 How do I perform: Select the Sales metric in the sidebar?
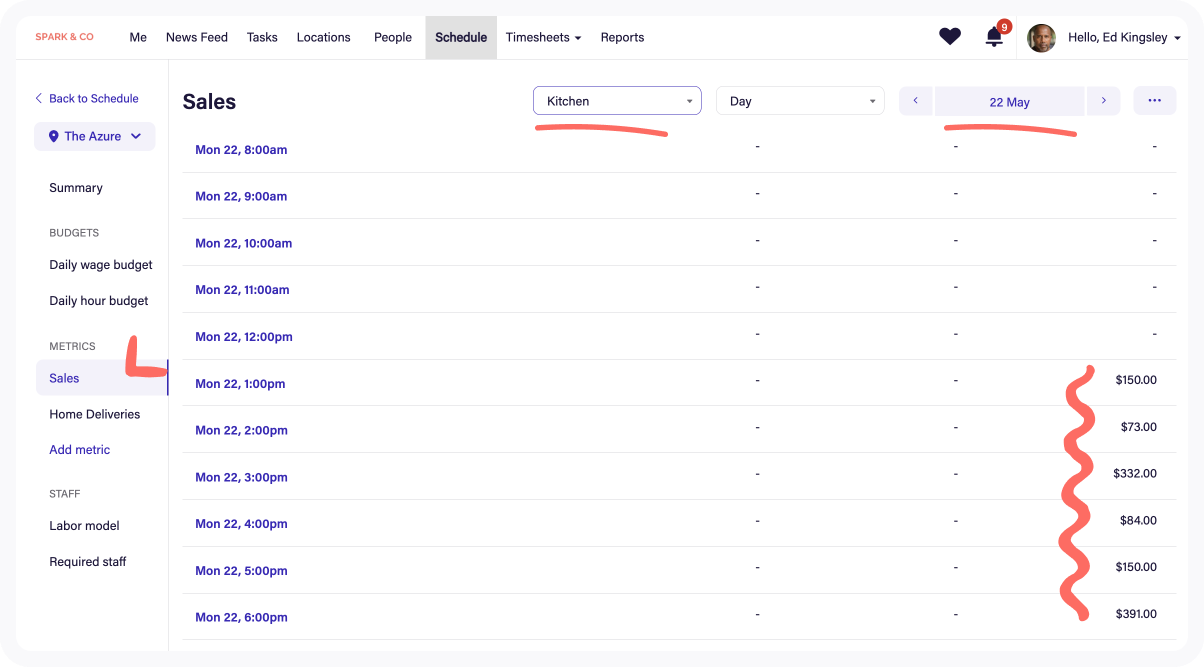64,378
